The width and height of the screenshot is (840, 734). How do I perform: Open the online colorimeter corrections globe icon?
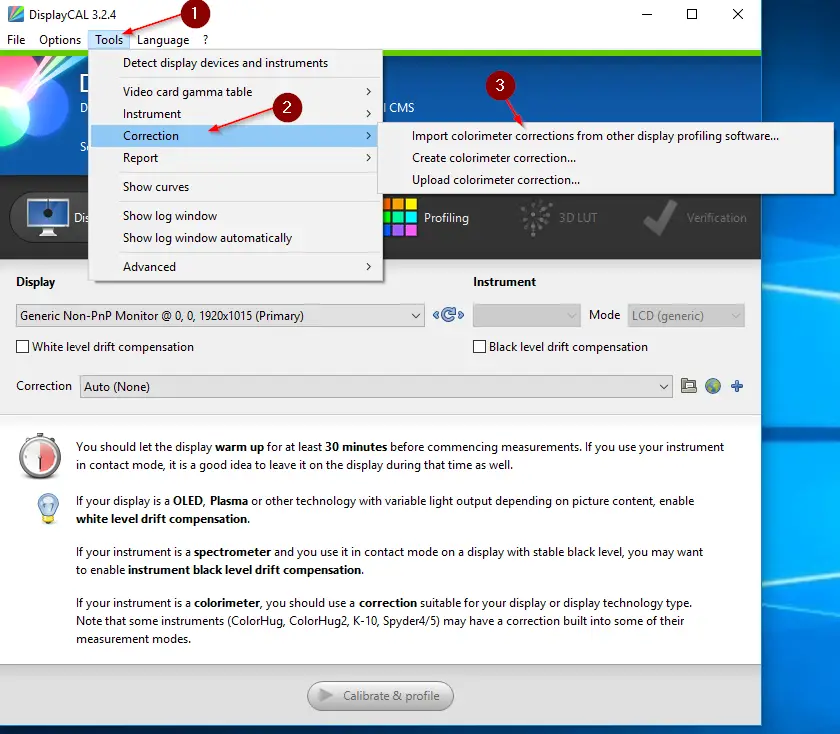coord(712,386)
